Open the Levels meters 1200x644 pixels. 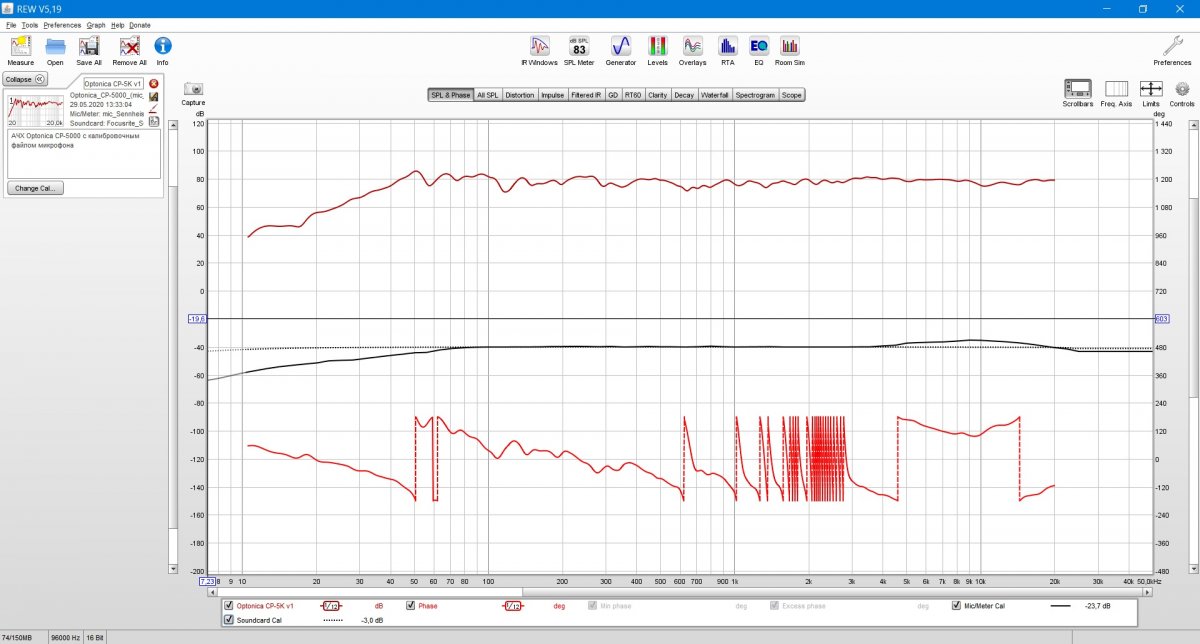(x=657, y=50)
